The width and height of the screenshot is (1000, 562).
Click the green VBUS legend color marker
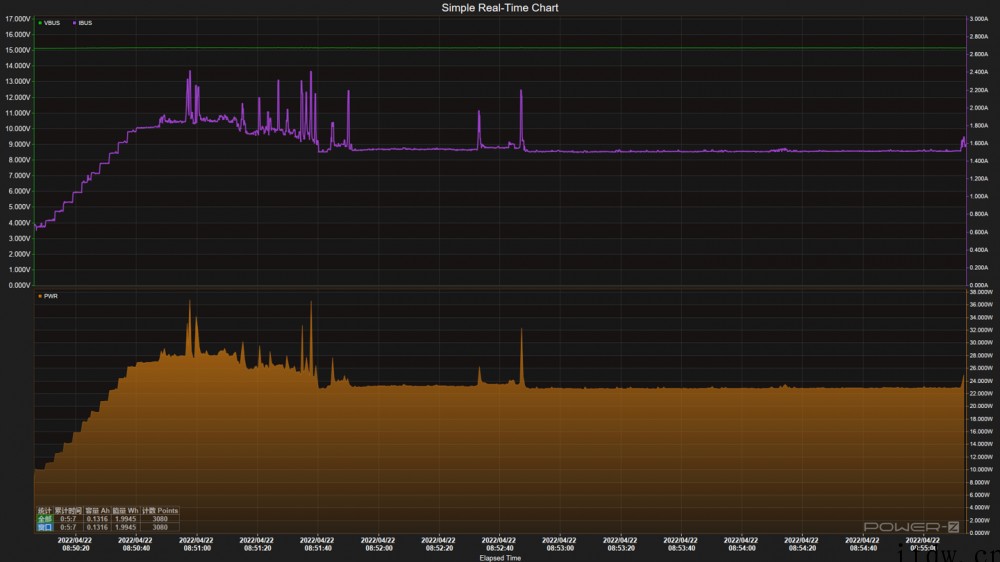tap(40, 23)
